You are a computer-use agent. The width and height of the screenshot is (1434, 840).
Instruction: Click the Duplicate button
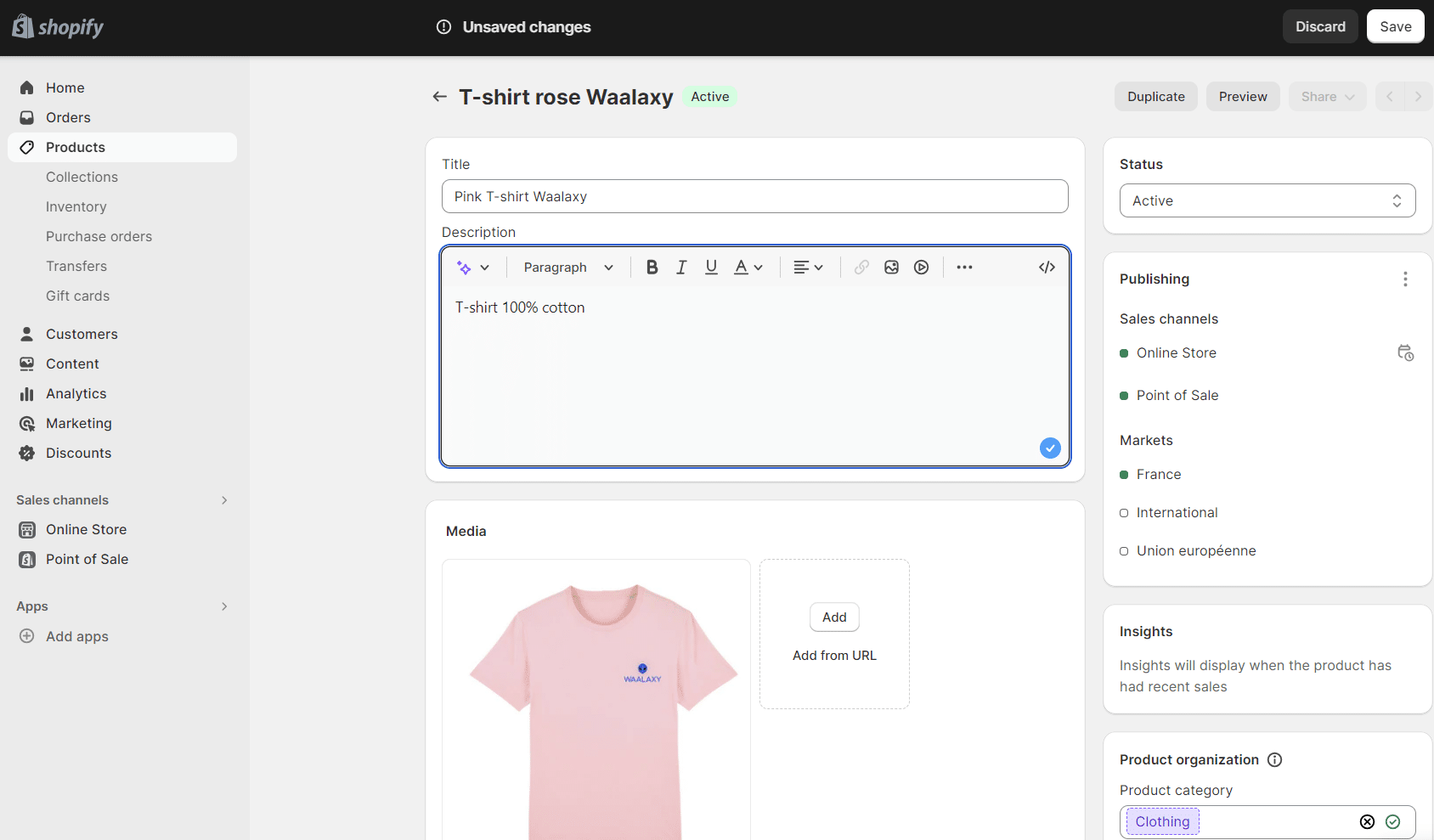(1155, 97)
